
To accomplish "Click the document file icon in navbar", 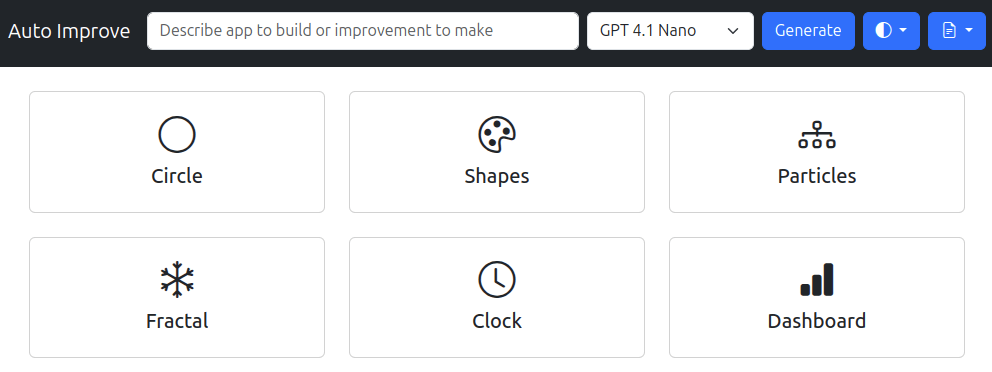I will 949,30.
